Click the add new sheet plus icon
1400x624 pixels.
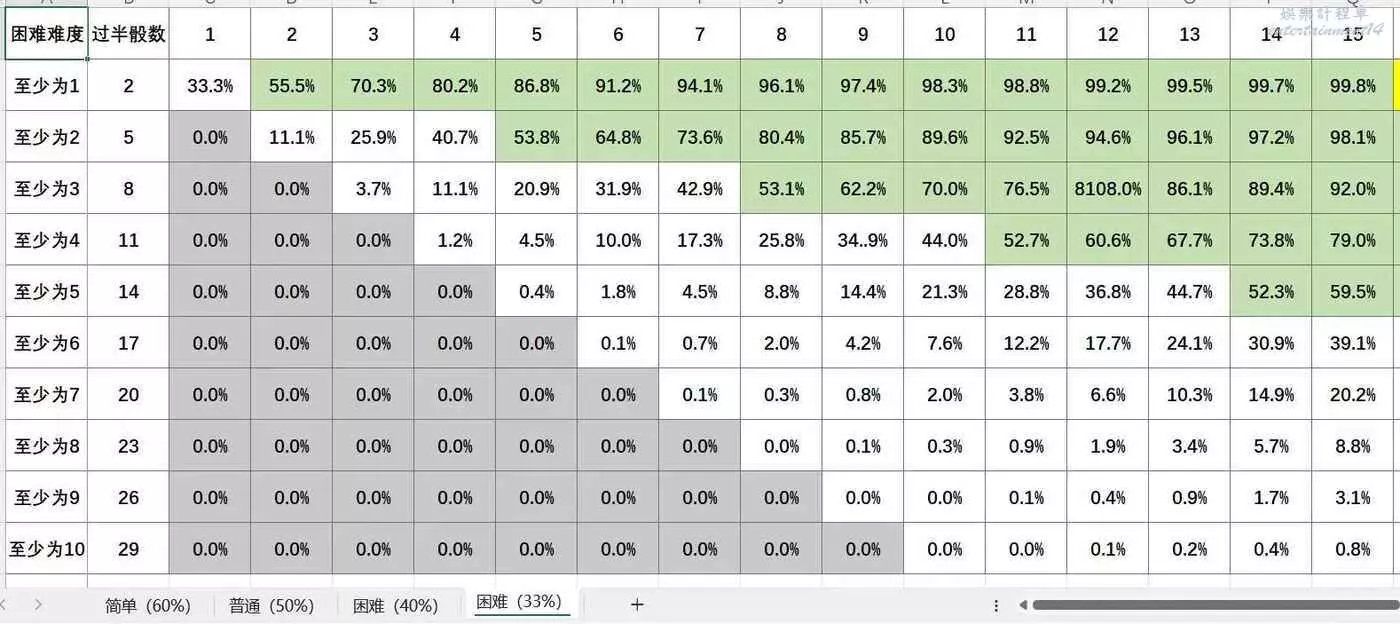pyautogui.click(x=637, y=604)
